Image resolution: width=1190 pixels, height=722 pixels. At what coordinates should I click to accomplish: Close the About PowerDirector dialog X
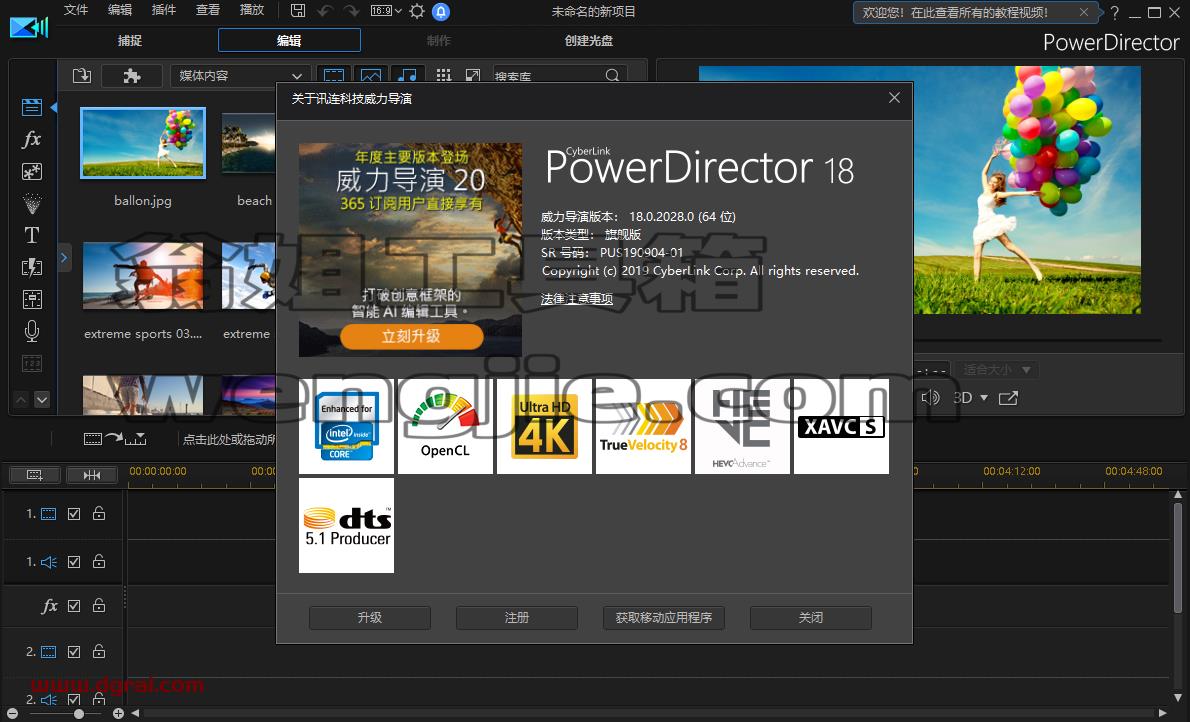tap(894, 98)
